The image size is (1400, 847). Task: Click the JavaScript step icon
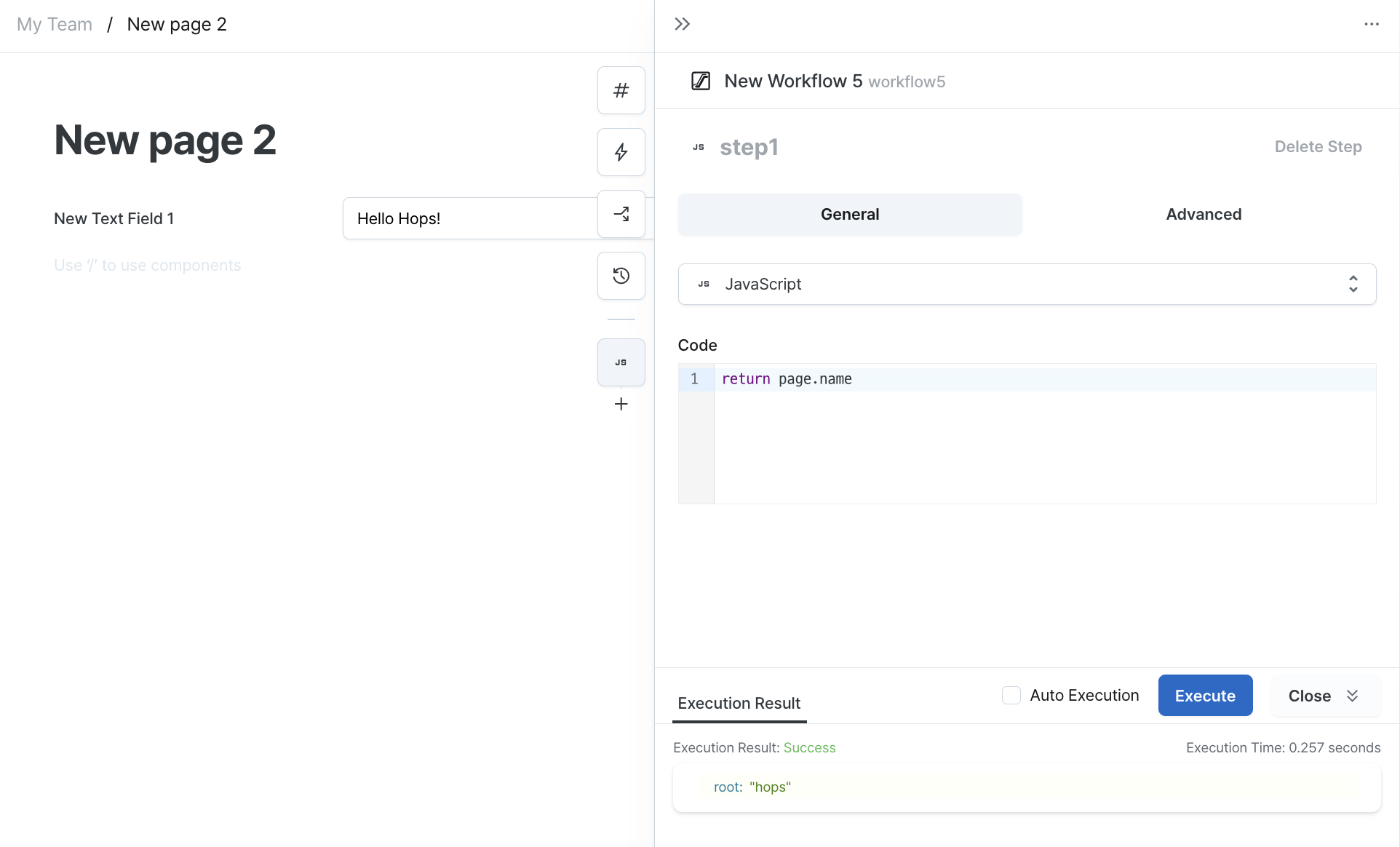tap(621, 362)
